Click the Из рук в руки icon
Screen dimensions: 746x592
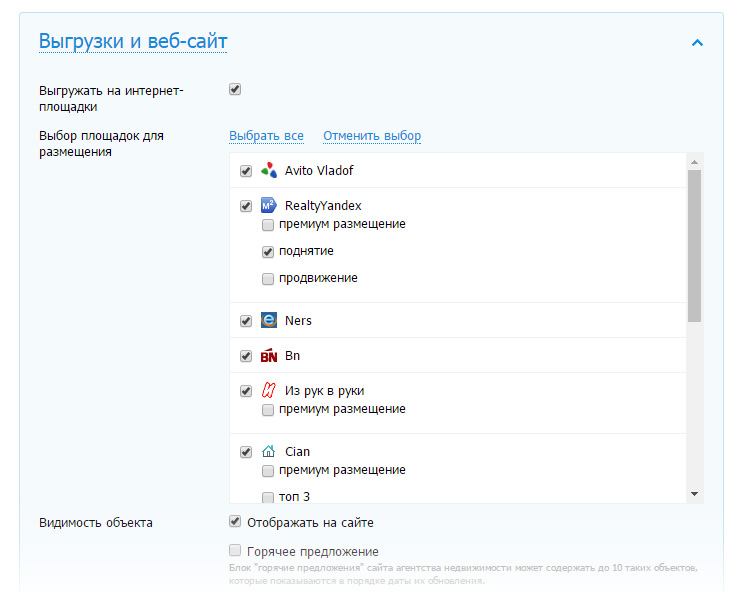coord(269,391)
